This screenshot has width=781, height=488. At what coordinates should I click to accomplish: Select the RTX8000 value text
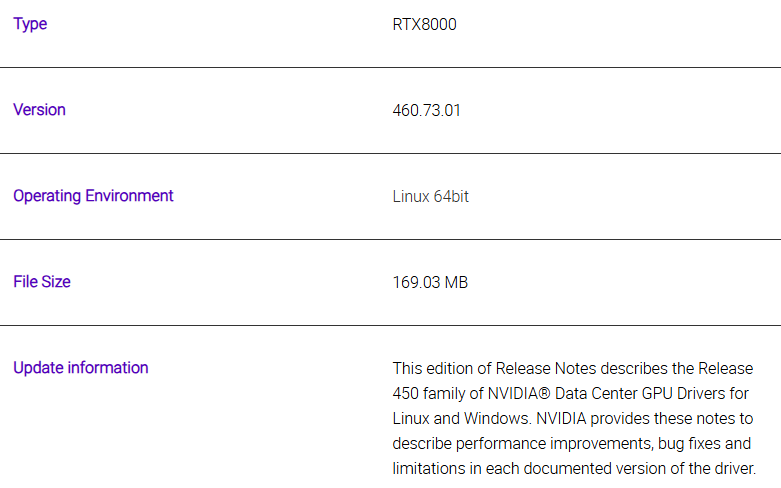tap(424, 24)
